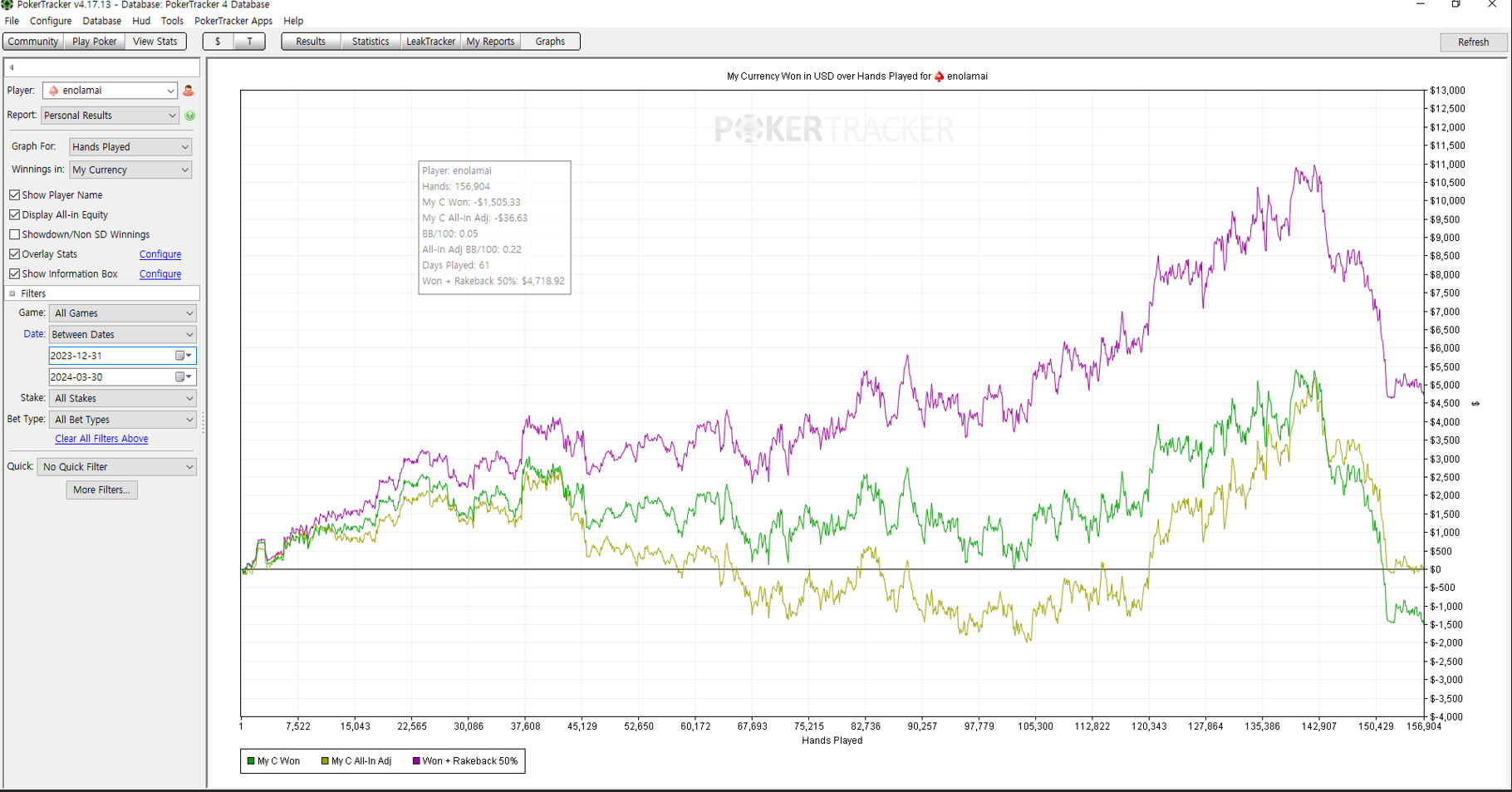Toggle the Show Information Box checkbox

pos(15,274)
